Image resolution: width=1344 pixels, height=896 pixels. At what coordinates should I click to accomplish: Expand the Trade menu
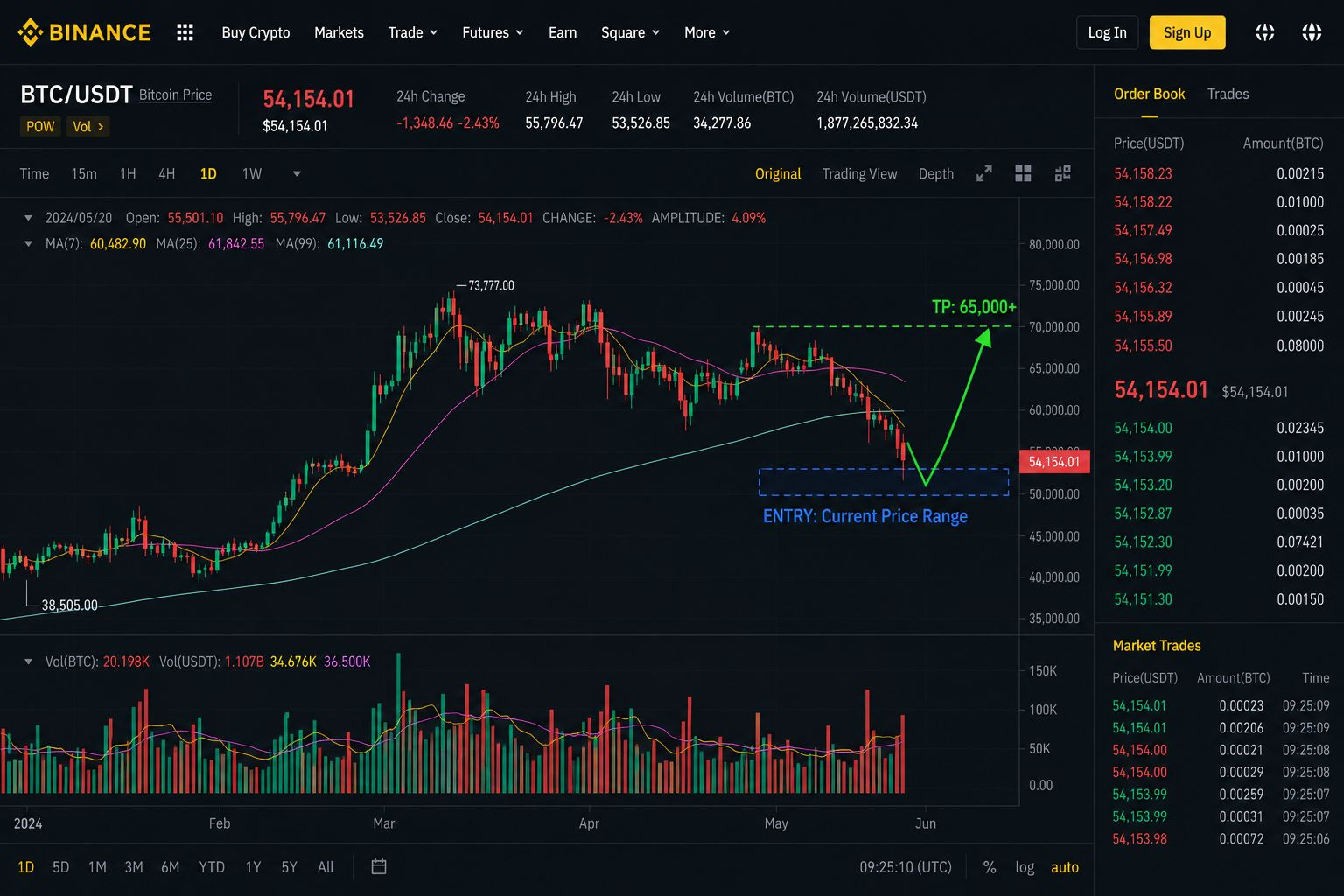(412, 32)
